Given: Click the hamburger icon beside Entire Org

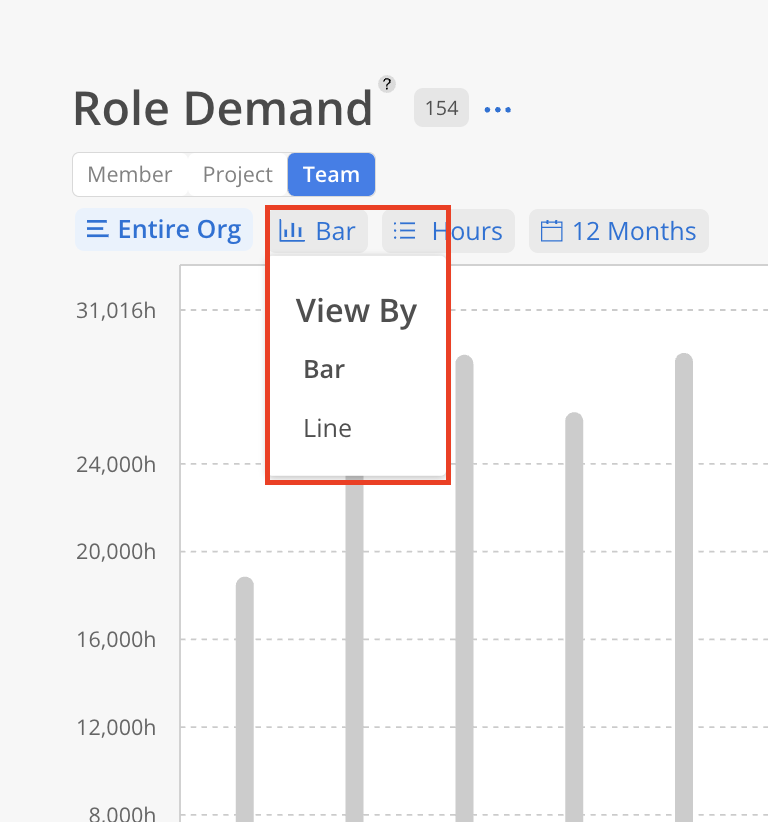Looking at the screenshot, I should [98, 230].
